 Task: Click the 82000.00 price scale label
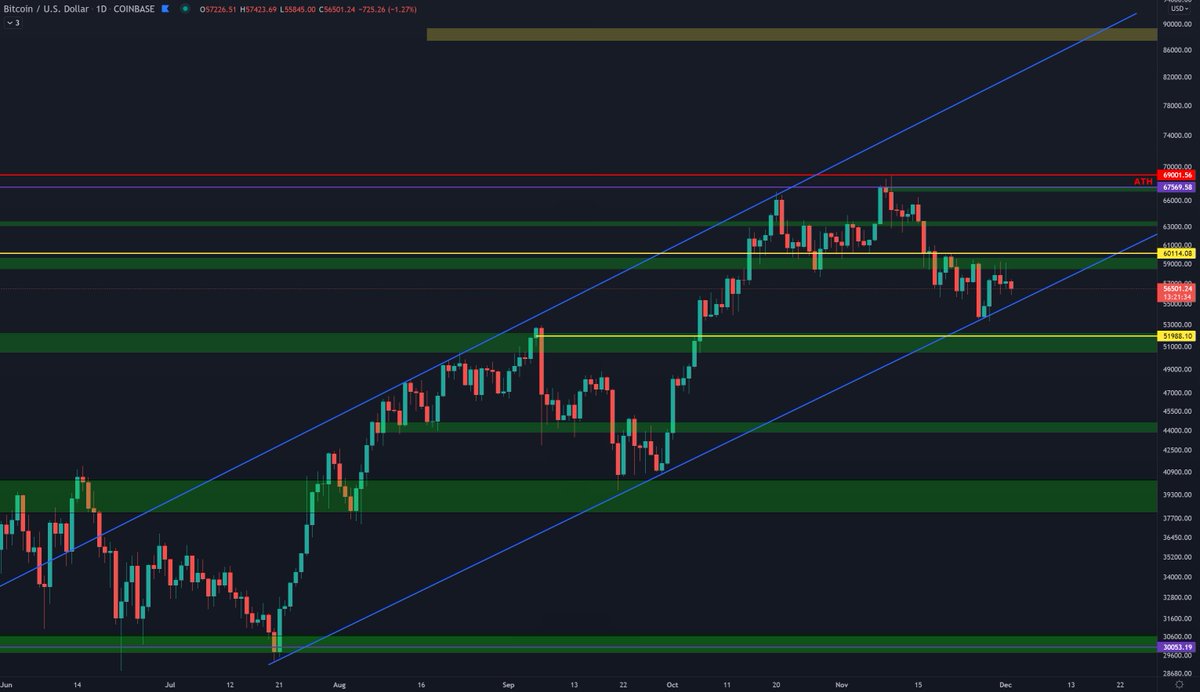[1177, 77]
